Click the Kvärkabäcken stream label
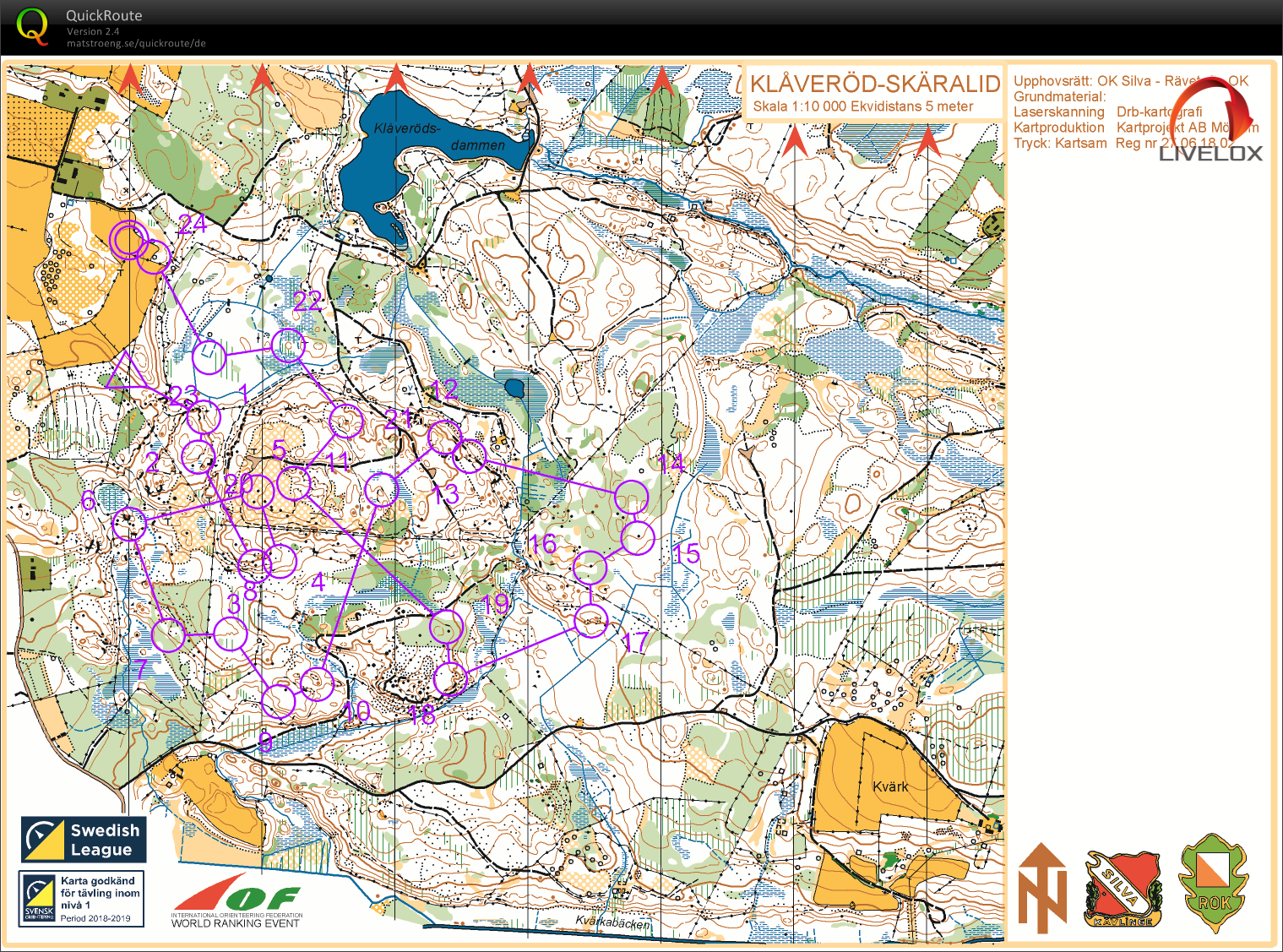The image size is (1283, 952). click(613, 922)
